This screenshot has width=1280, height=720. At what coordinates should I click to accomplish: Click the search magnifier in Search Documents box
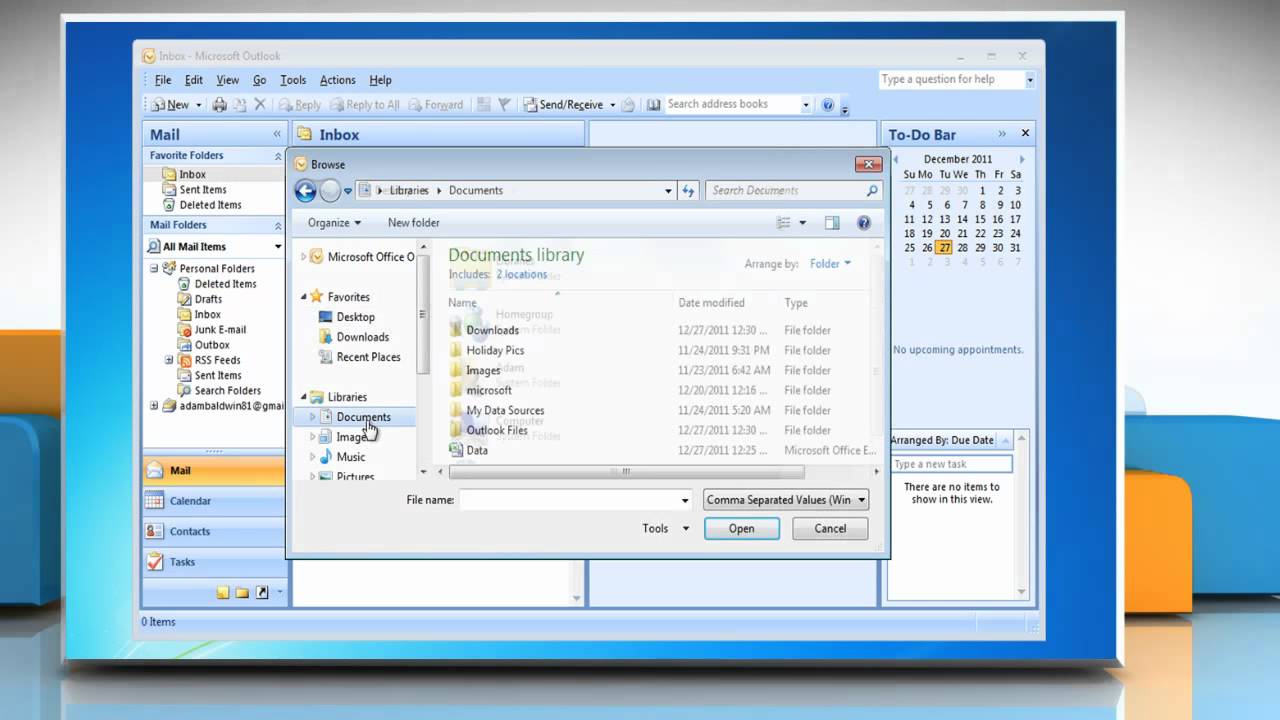pyautogui.click(x=871, y=190)
